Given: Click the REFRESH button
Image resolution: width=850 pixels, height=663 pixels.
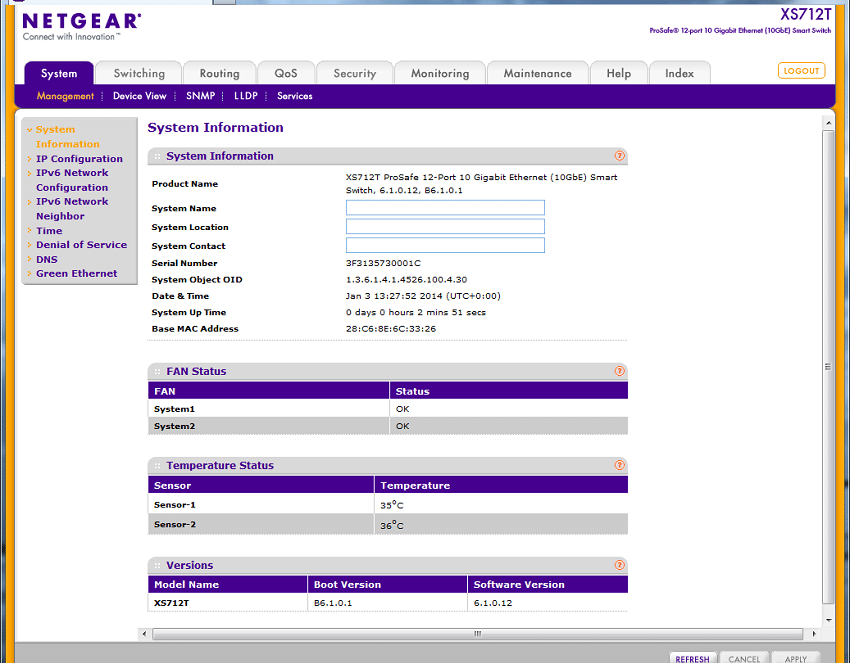Looking at the screenshot, I should (692, 658).
